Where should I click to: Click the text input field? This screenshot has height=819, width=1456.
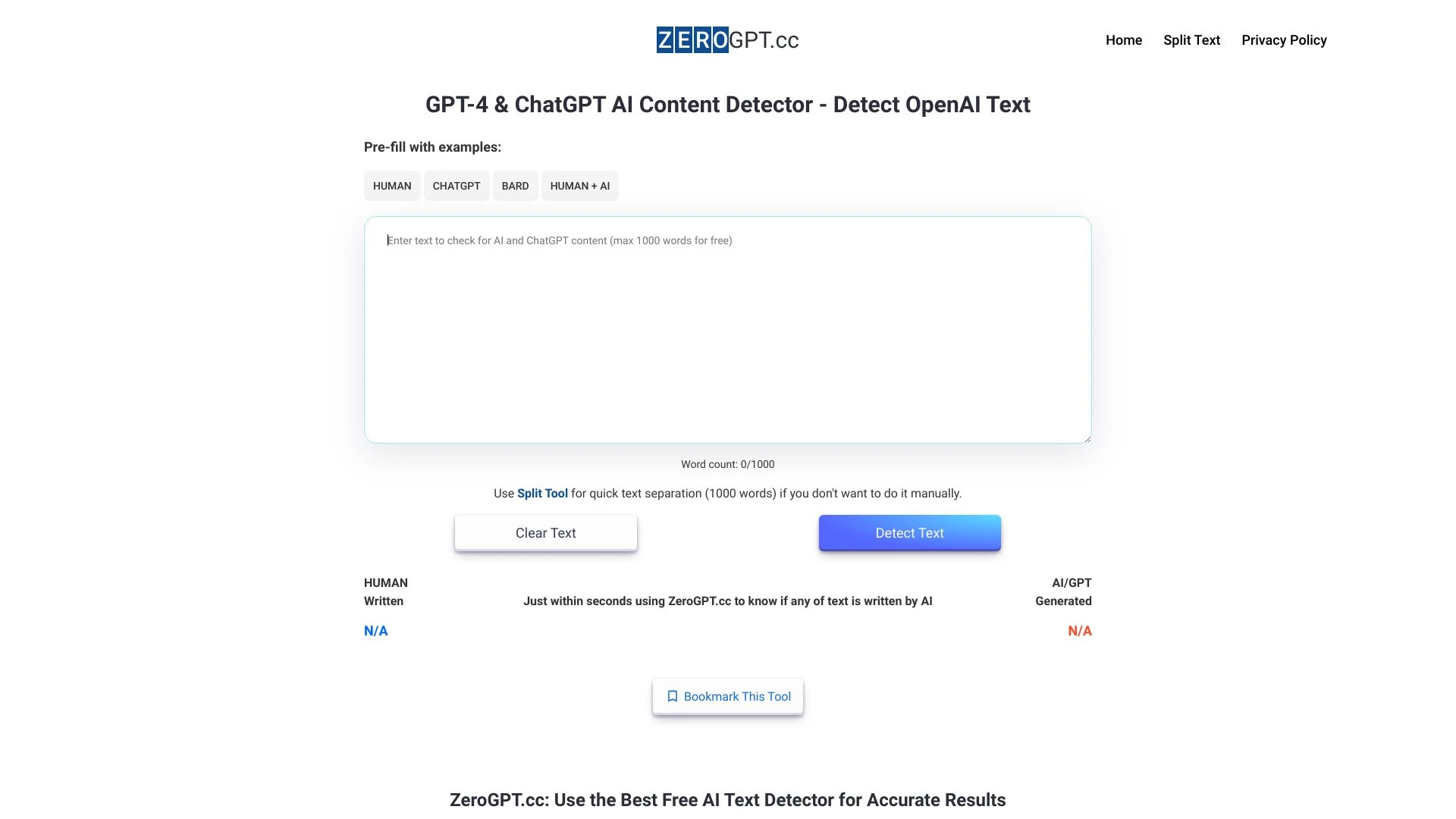(x=728, y=329)
